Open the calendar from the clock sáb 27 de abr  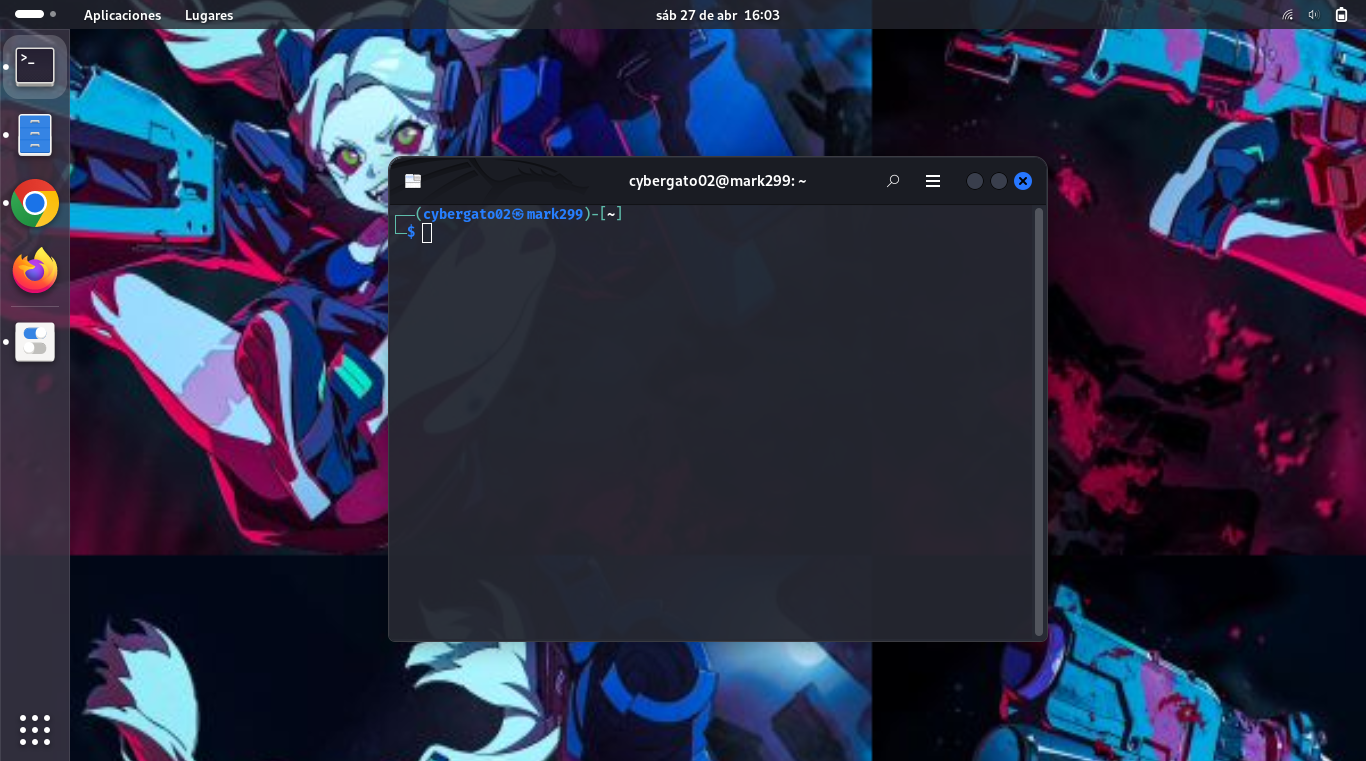coord(717,15)
